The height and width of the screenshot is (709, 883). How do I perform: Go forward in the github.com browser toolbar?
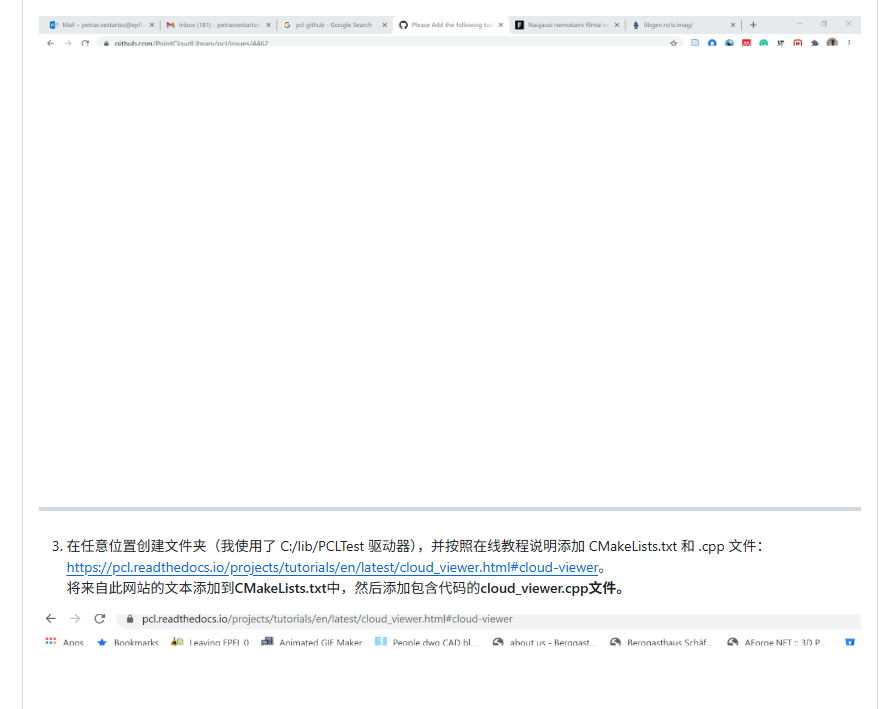click(x=68, y=43)
